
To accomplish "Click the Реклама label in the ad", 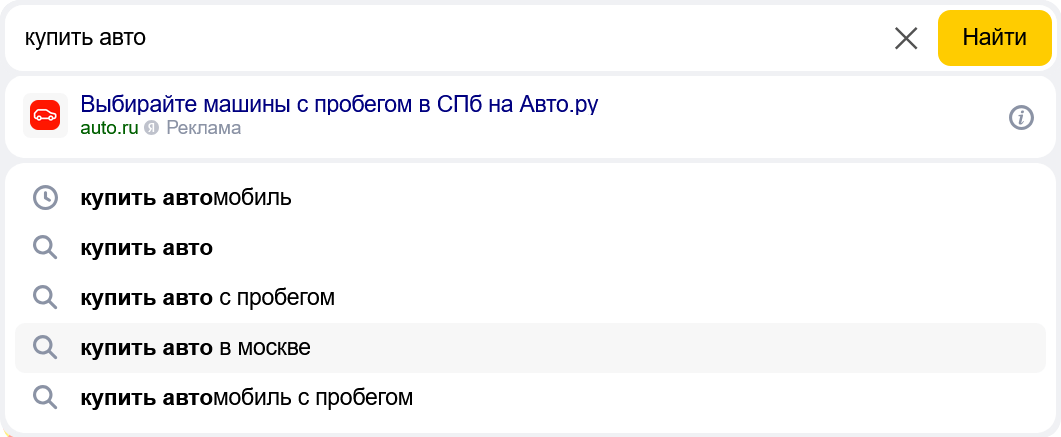I will click(x=203, y=128).
